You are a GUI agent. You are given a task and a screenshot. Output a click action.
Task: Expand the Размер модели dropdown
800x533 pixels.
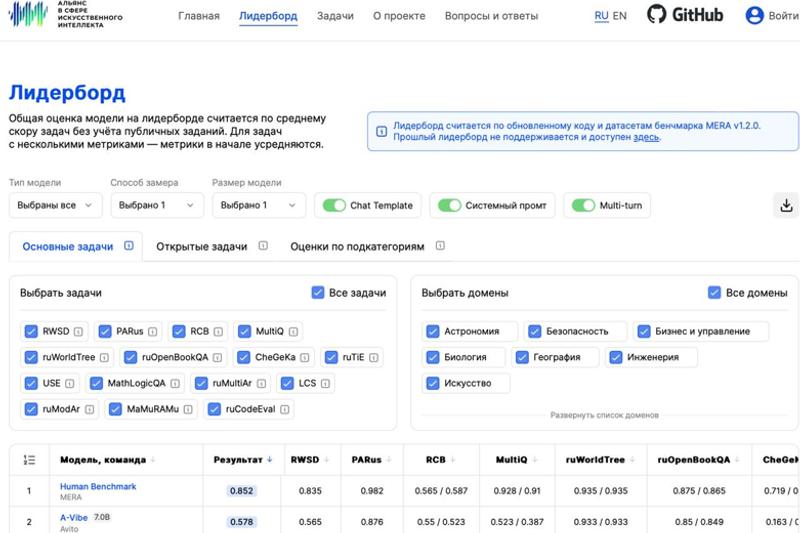[258, 205]
